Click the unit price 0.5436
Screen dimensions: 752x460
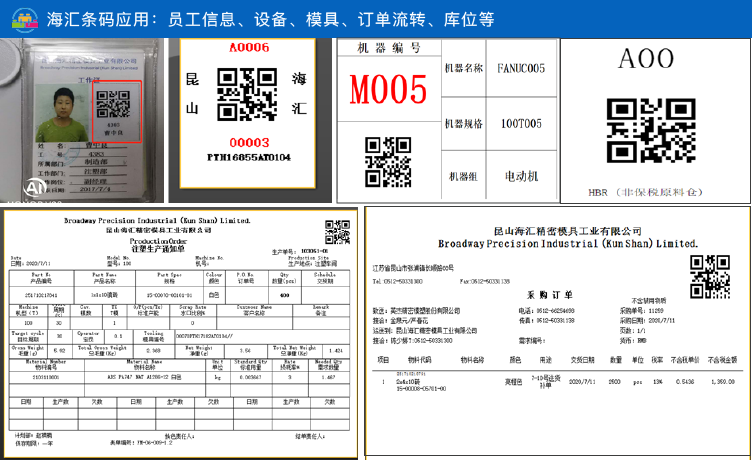pyautogui.click(x=684, y=382)
